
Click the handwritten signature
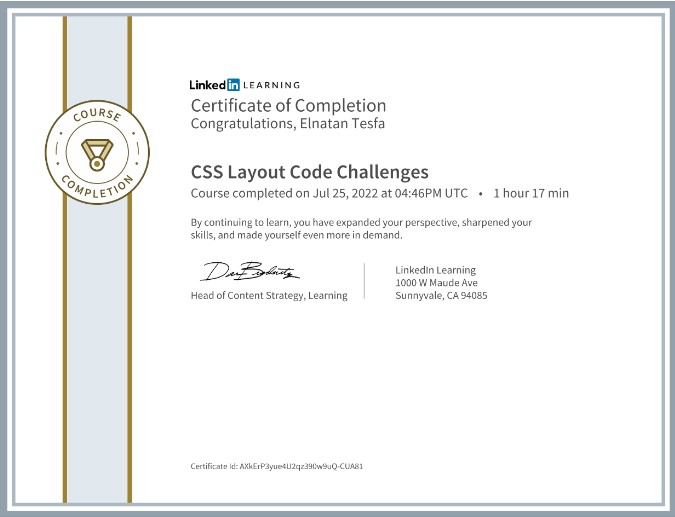coord(251,272)
